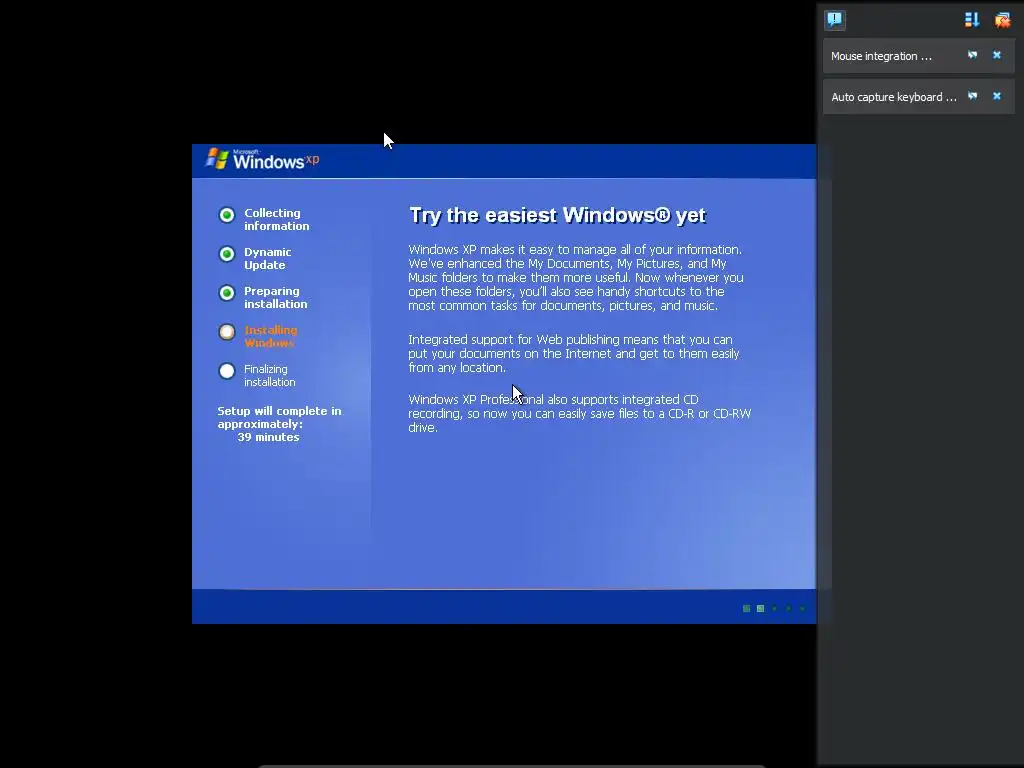The image size is (1024, 768).
Task: Click the remove all notifications icon
Action: [1002, 20]
